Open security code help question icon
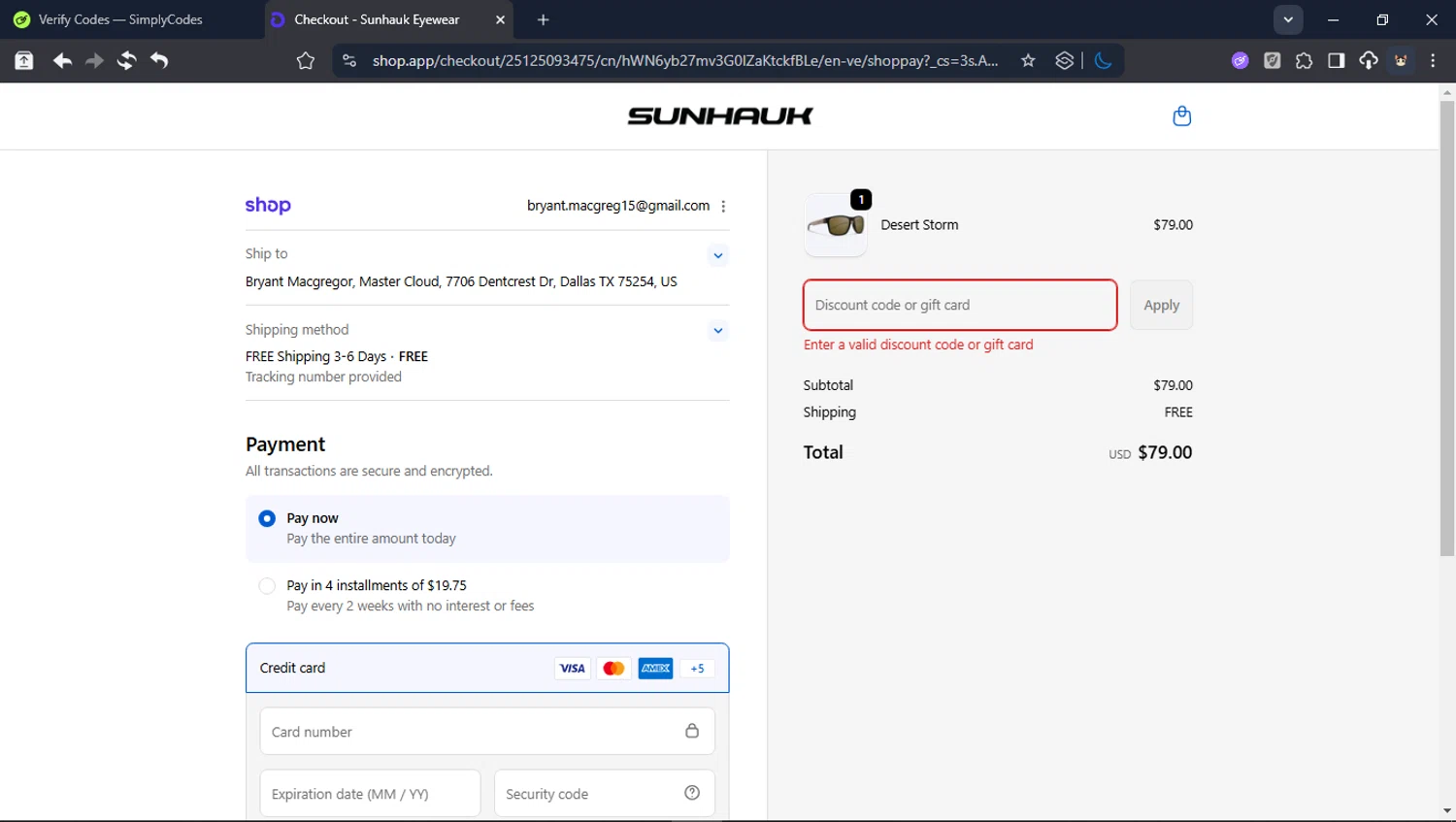The height and width of the screenshot is (822, 1456). tap(692, 793)
